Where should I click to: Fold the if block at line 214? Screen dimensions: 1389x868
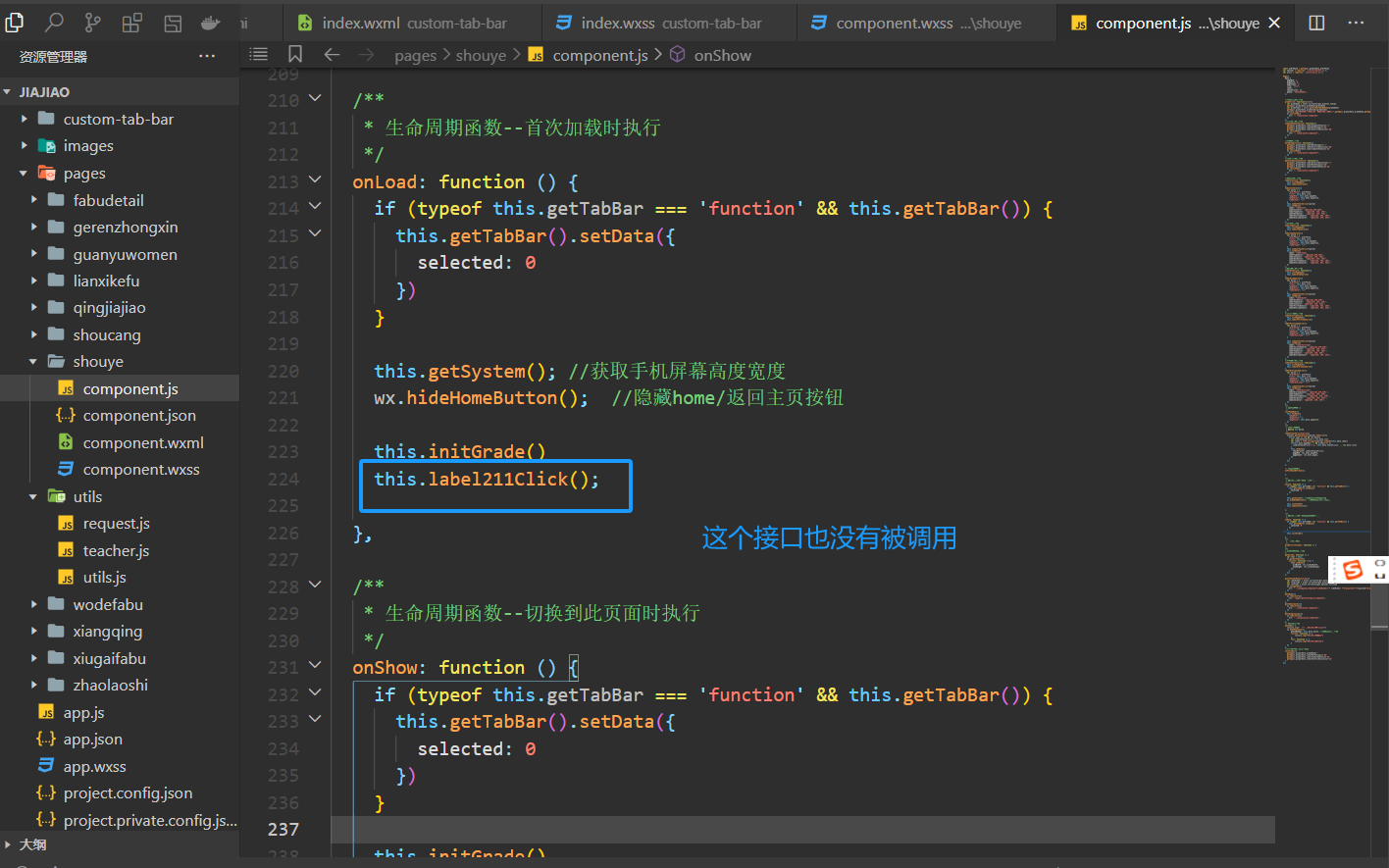pos(315,206)
